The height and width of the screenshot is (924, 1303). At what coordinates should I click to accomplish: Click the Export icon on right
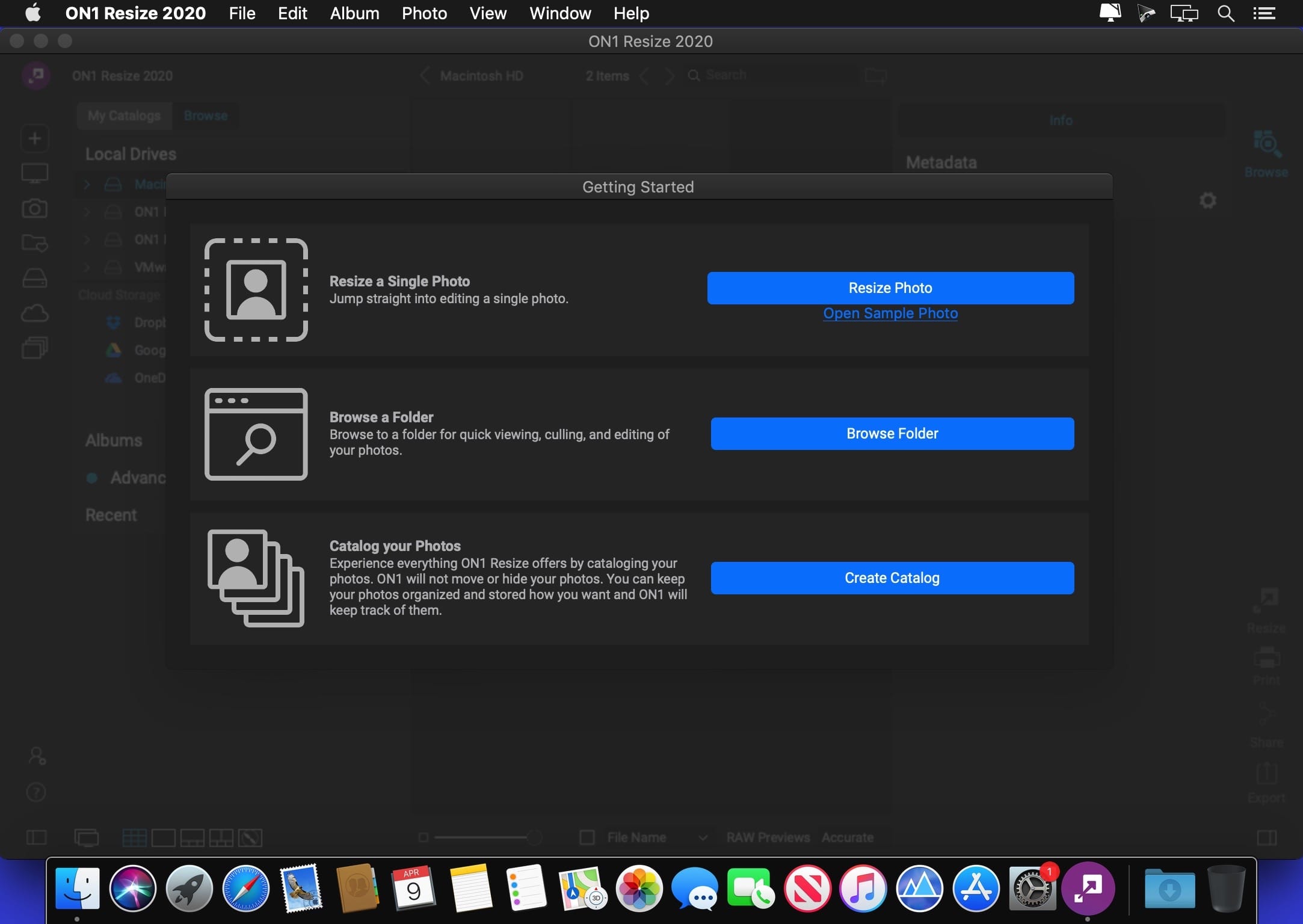[x=1266, y=782]
